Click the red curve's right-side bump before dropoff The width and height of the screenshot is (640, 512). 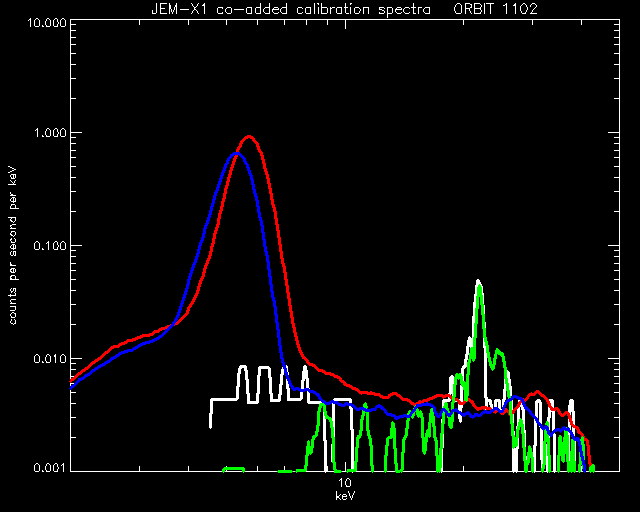pos(538,392)
